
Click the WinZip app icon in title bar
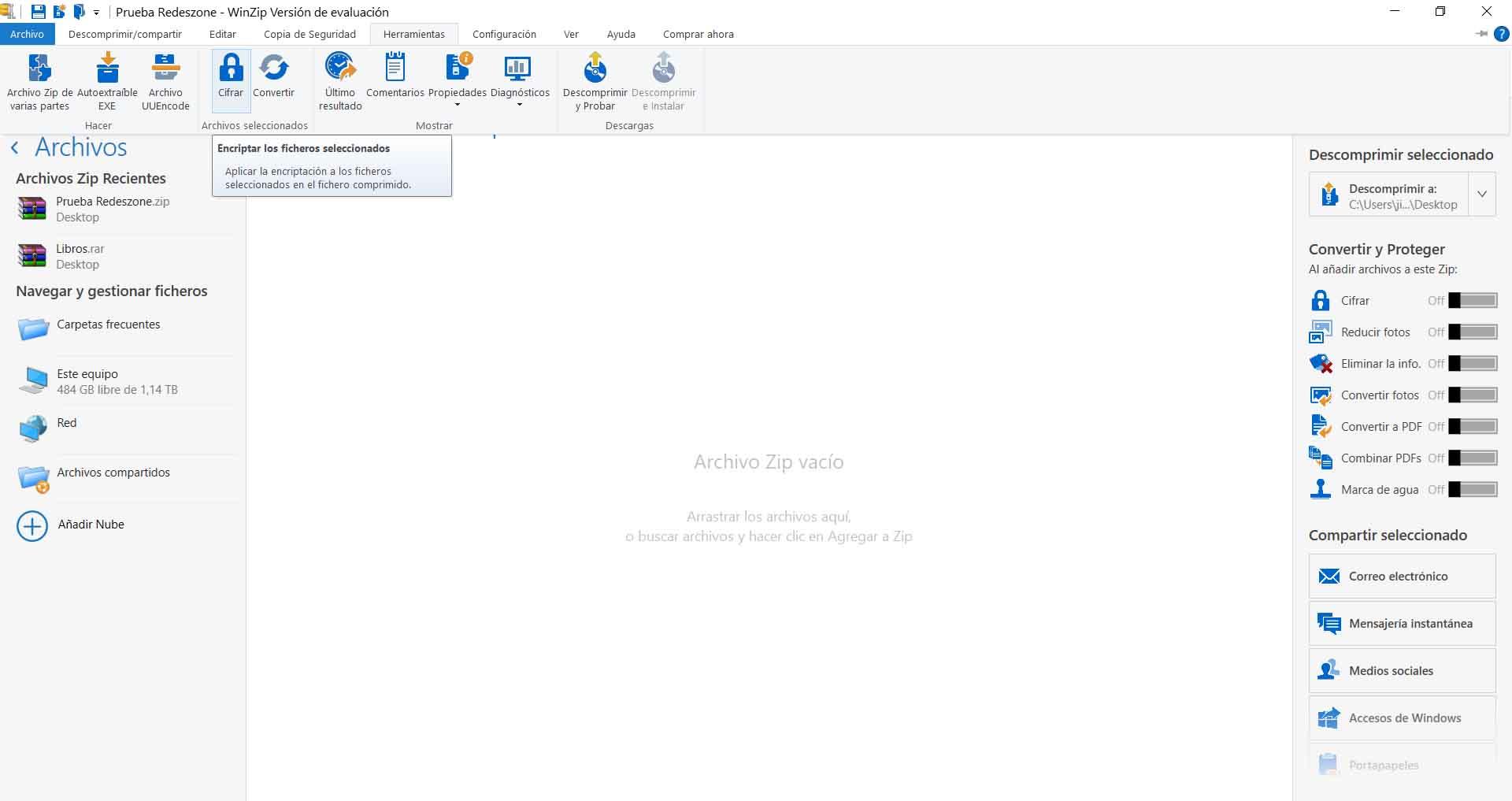(x=9, y=12)
